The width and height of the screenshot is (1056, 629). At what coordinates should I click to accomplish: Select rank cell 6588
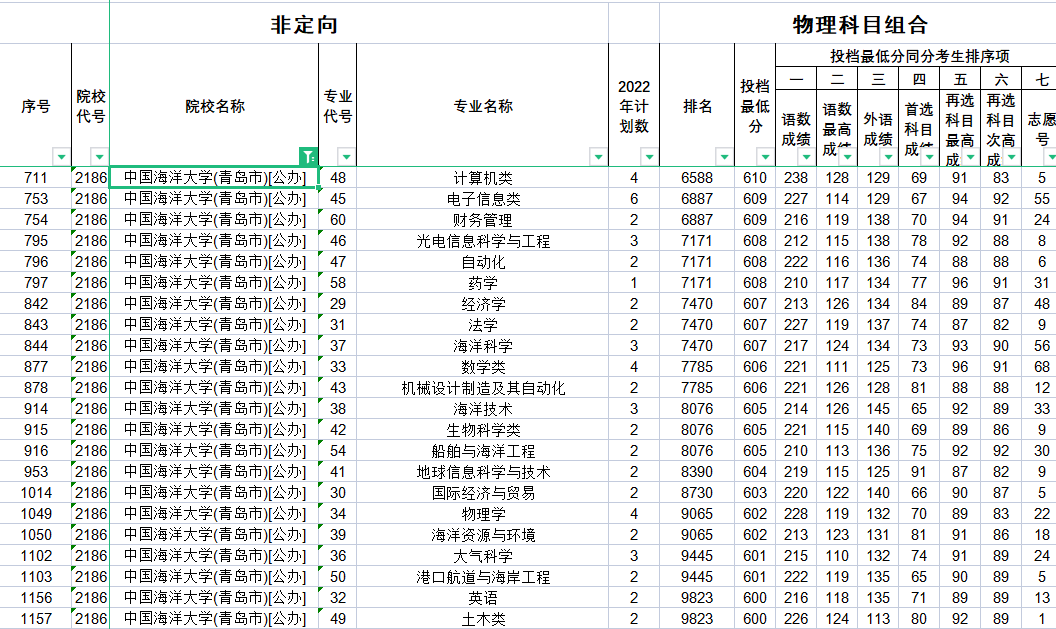tap(697, 178)
